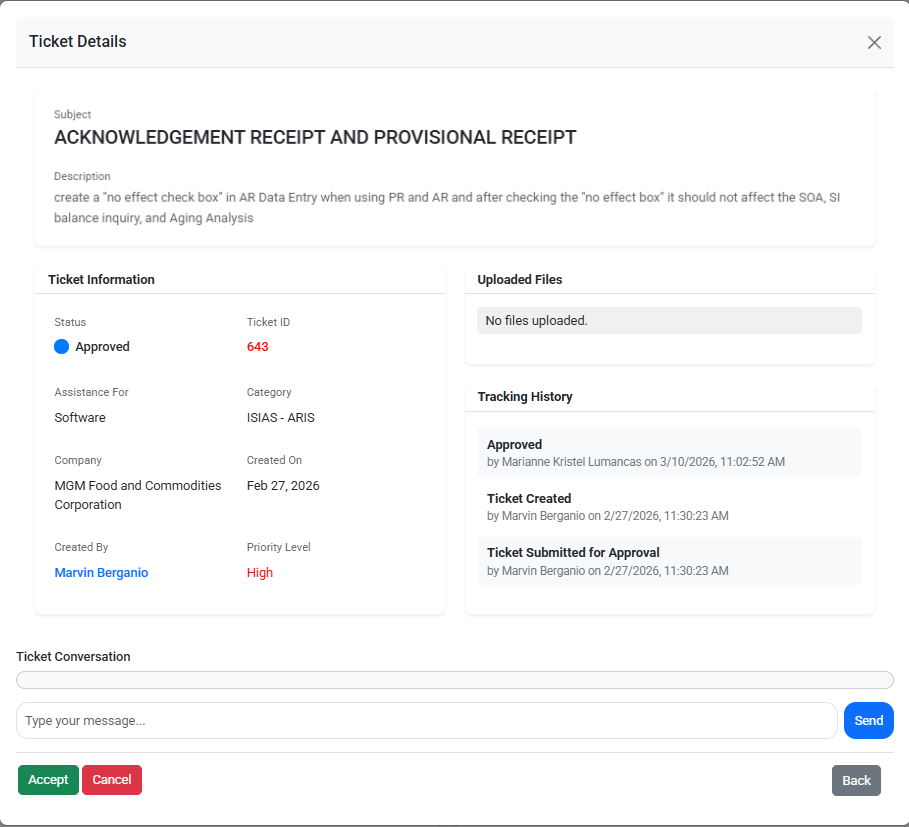
Task: Click the Ticket Conversation label
Action: click(74, 657)
